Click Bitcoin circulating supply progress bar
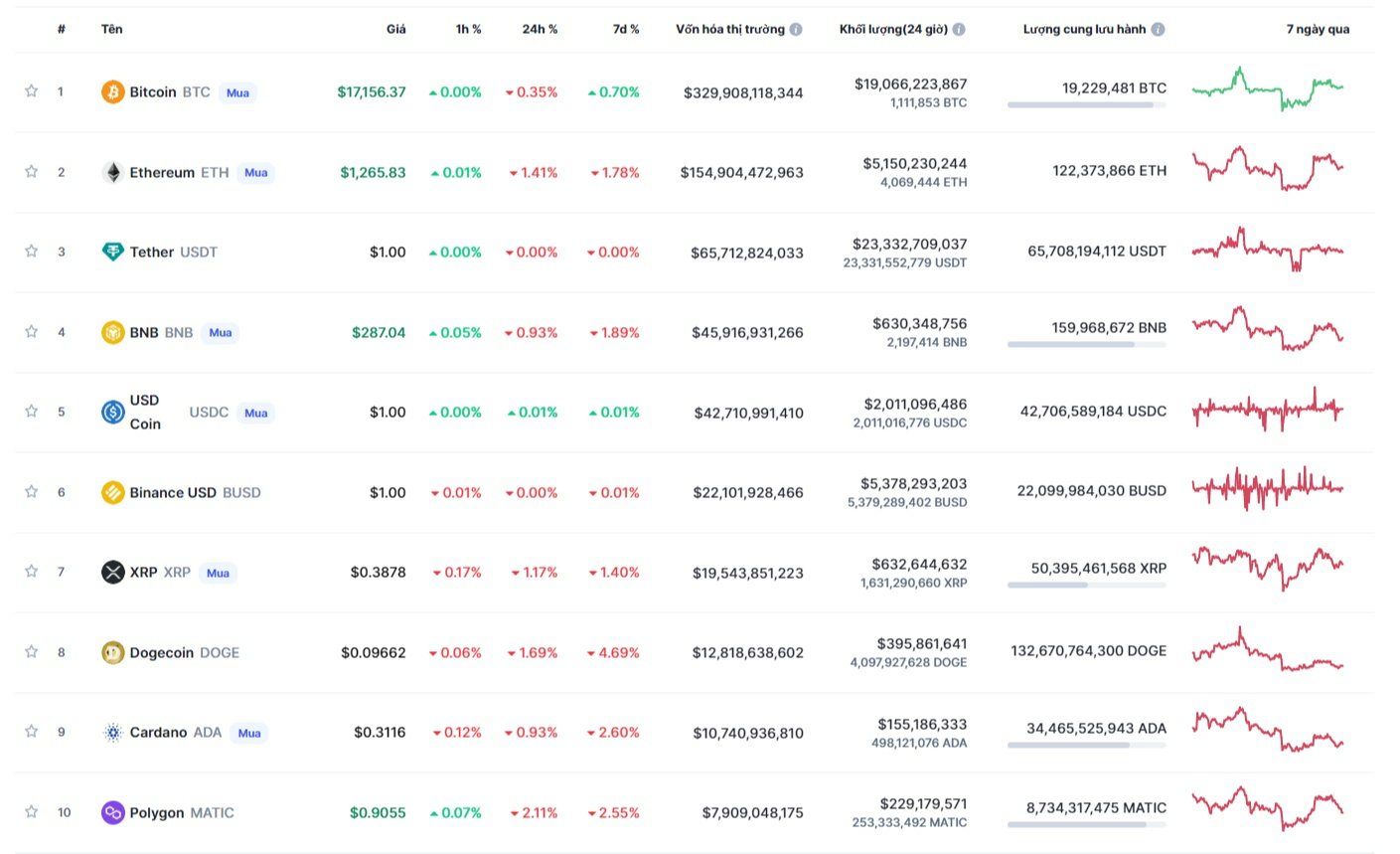Screen dimensions: 1400x854 [1087, 105]
